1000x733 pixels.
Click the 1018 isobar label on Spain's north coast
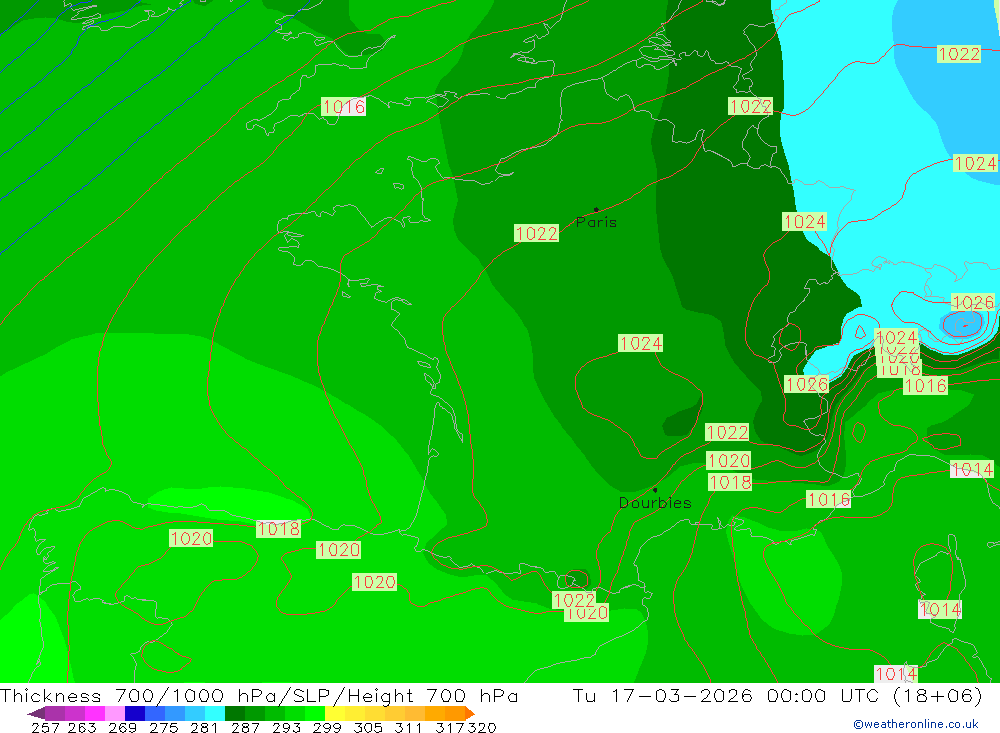[278, 529]
